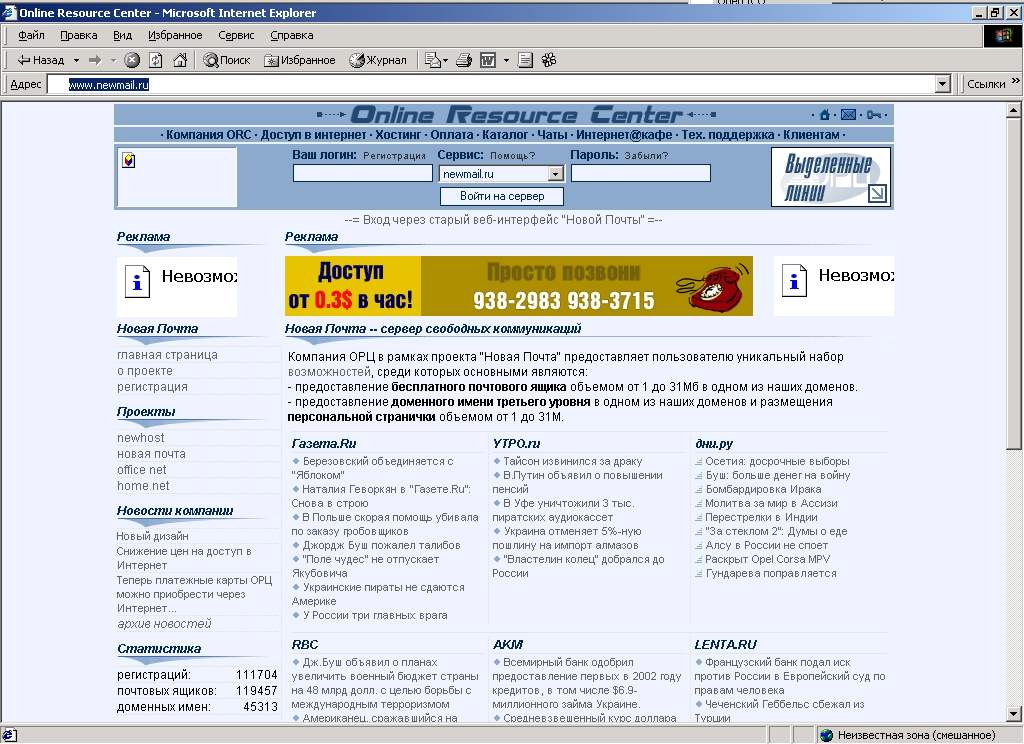Click the flower-shaped icon ending the toolbar

[x=549, y=60]
